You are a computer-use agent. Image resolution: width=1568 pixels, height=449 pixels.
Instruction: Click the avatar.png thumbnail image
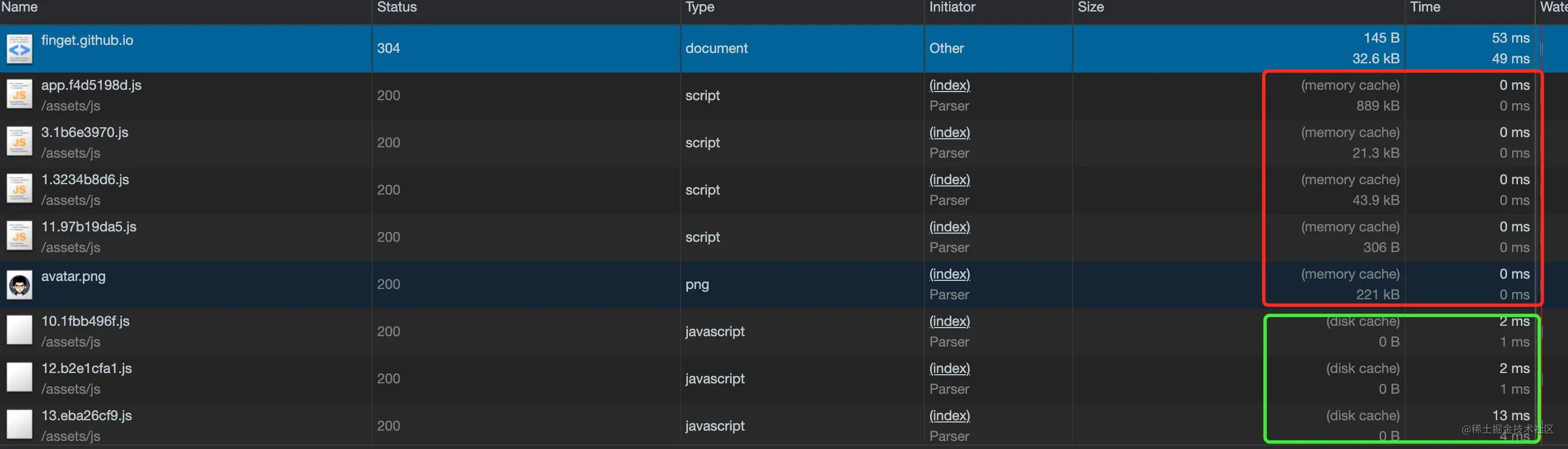coord(19,284)
